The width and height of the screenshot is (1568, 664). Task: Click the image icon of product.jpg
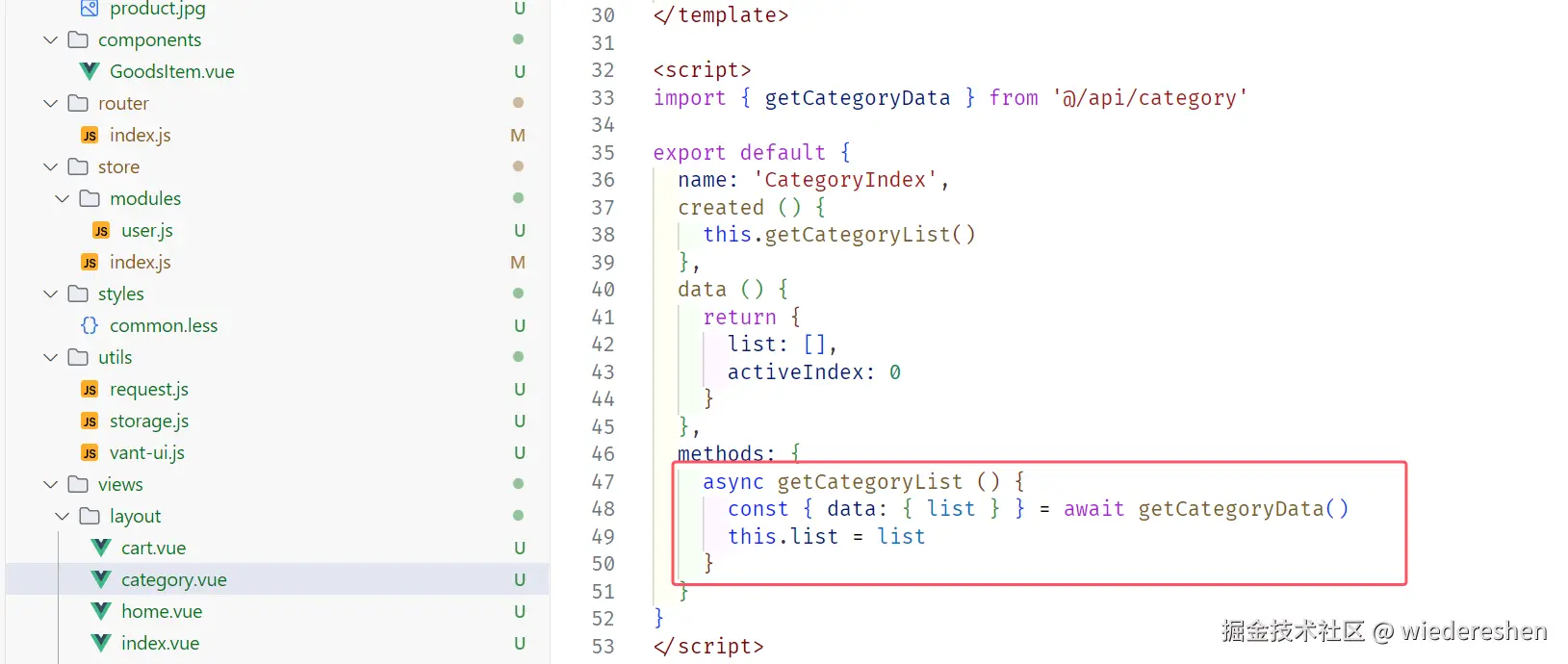[90, 9]
